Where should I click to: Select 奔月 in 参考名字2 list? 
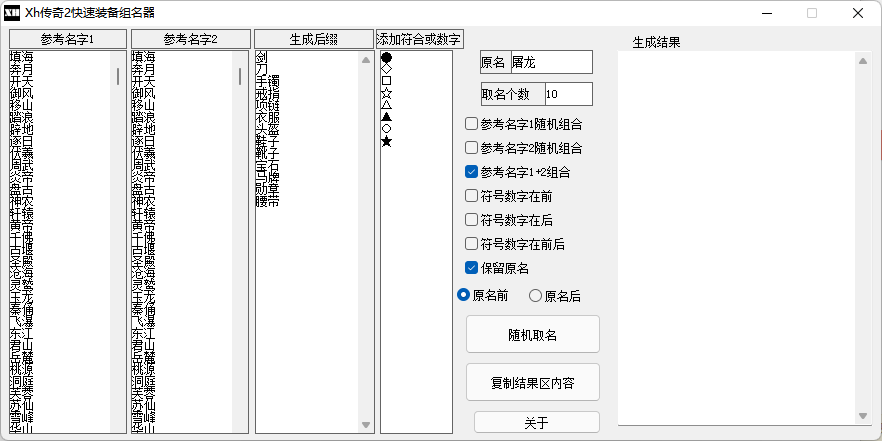pyautogui.click(x=143, y=69)
